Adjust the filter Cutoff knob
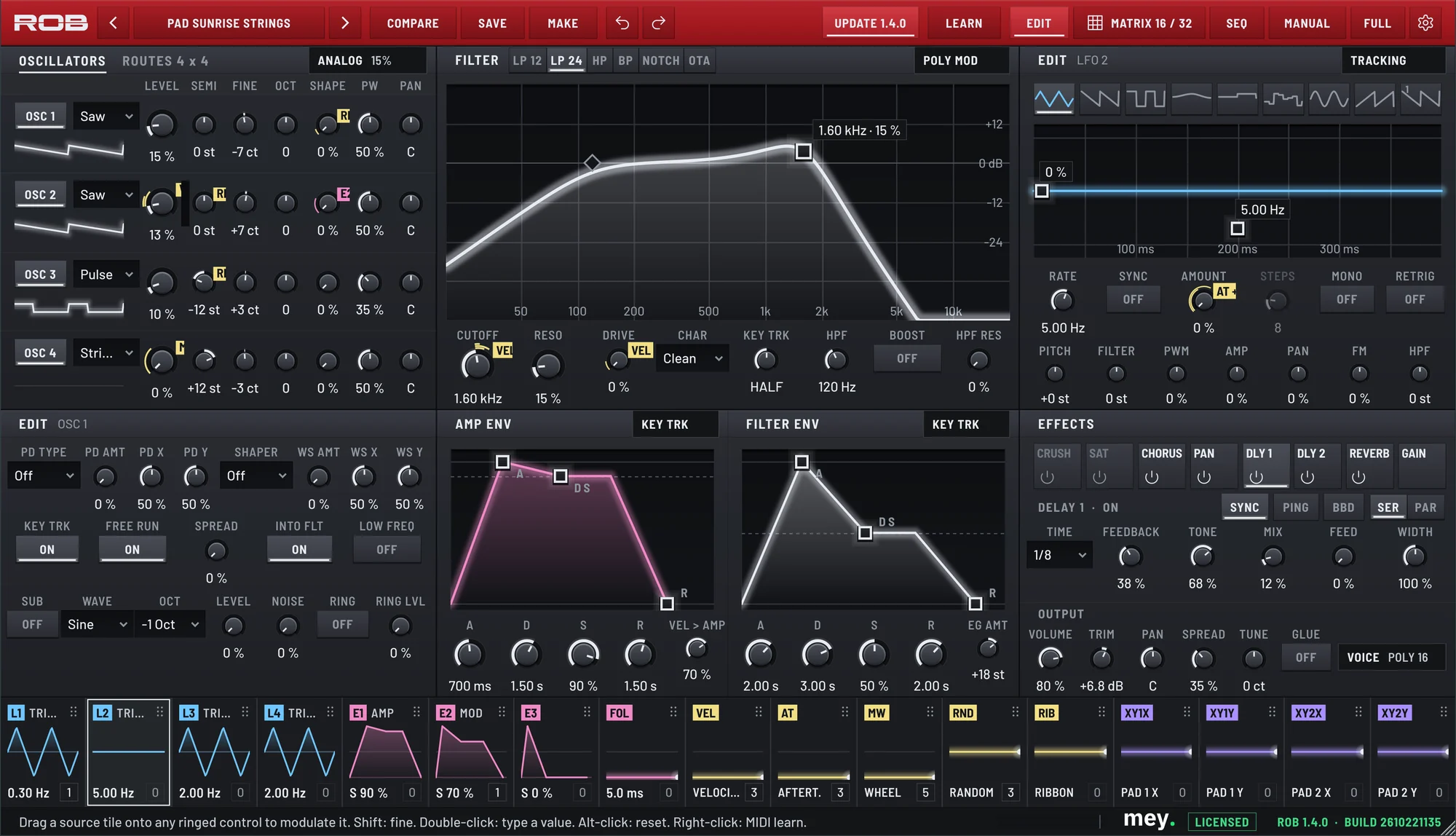The height and width of the screenshot is (836, 1456). (477, 364)
